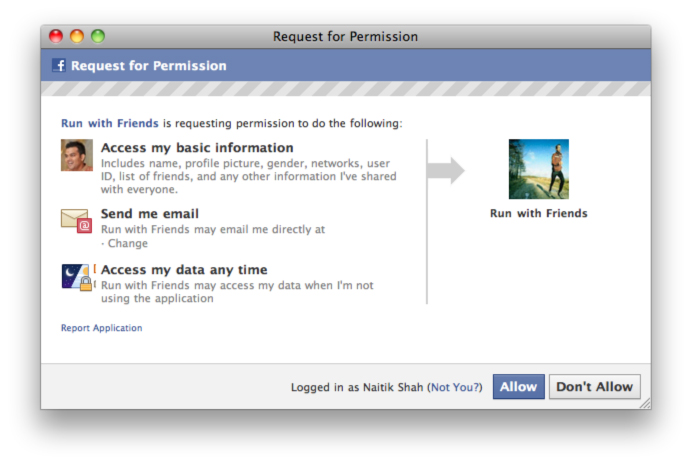Screen dimensions: 691x465
Task: Click the Run with Friends label under the thumbnail
Action: point(538,214)
